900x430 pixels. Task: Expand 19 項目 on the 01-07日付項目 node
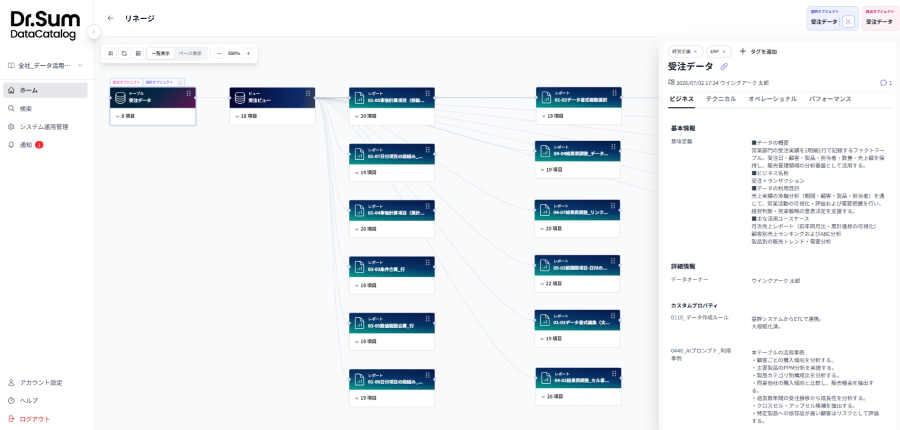pyautogui.click(x=368, y=172)
